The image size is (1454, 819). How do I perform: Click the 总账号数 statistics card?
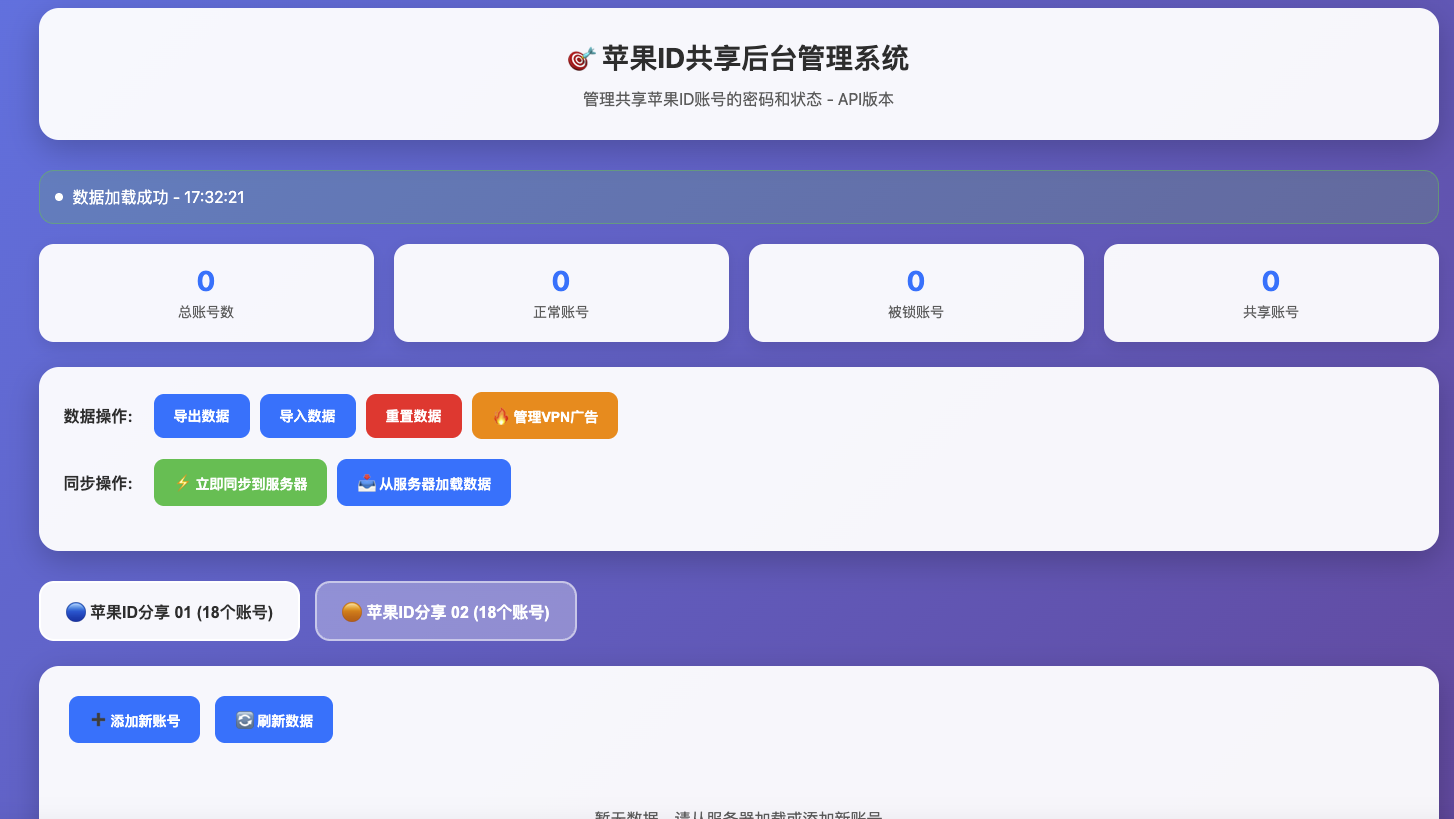pyautogui.click(x=206, y=292)
